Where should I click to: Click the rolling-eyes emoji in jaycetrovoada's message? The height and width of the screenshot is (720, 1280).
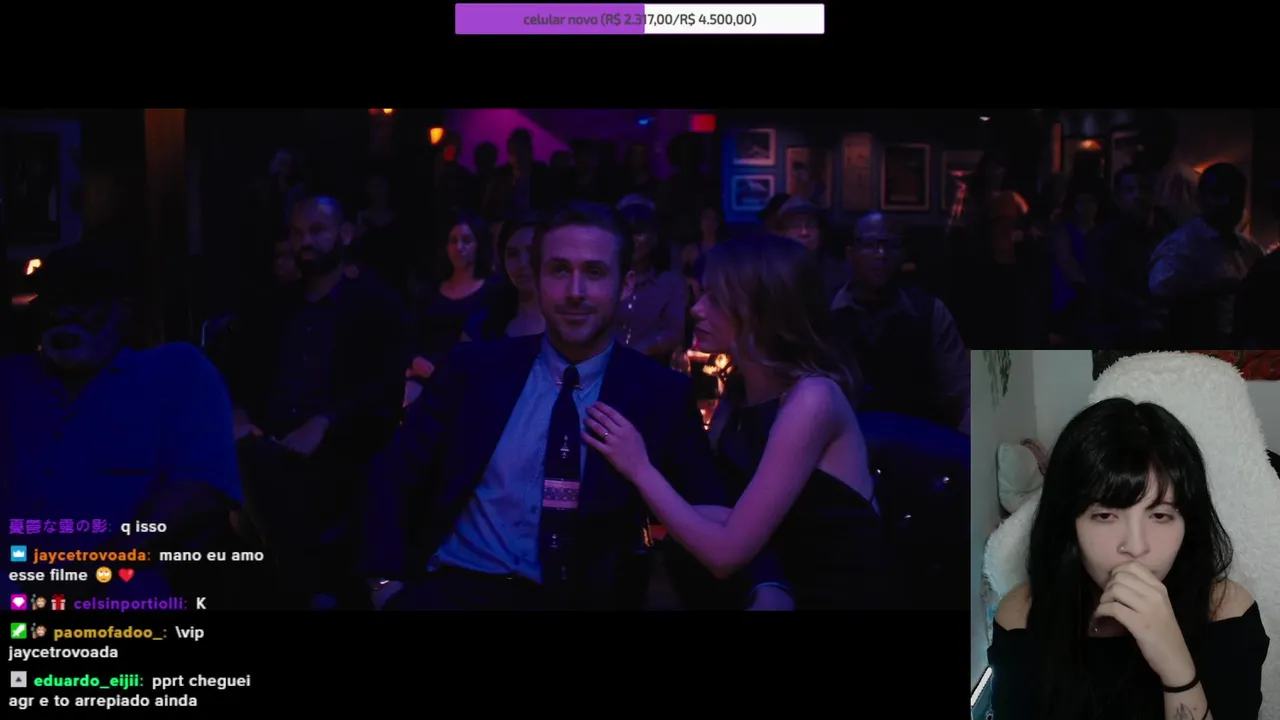pos(104,575)
